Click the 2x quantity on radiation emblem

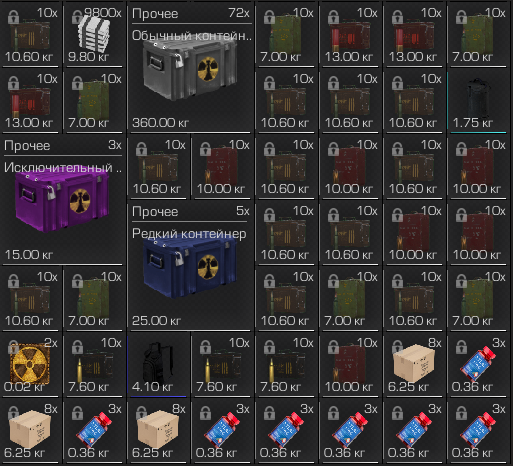[x=51, y=343]
